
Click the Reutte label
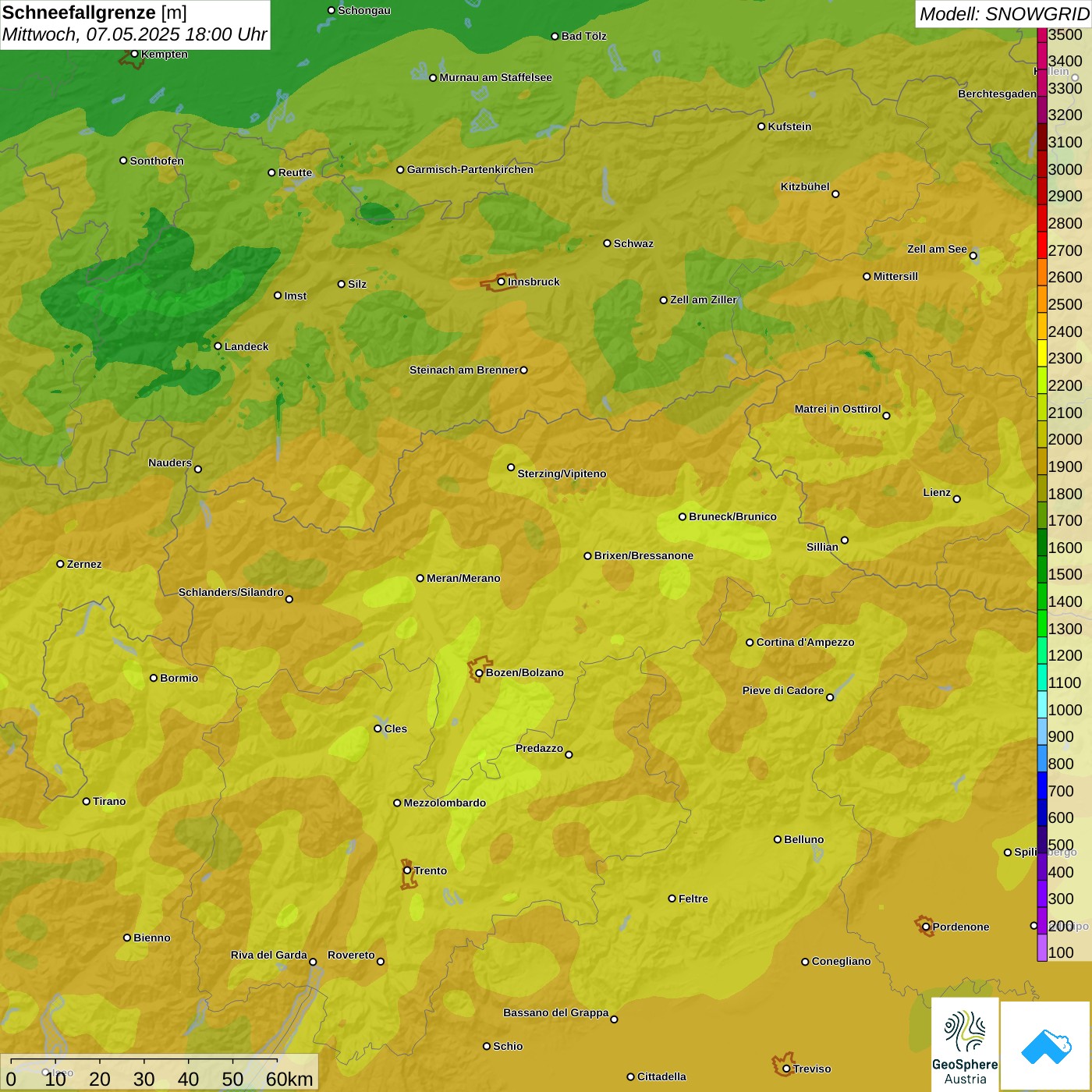[x=295, y=172]
